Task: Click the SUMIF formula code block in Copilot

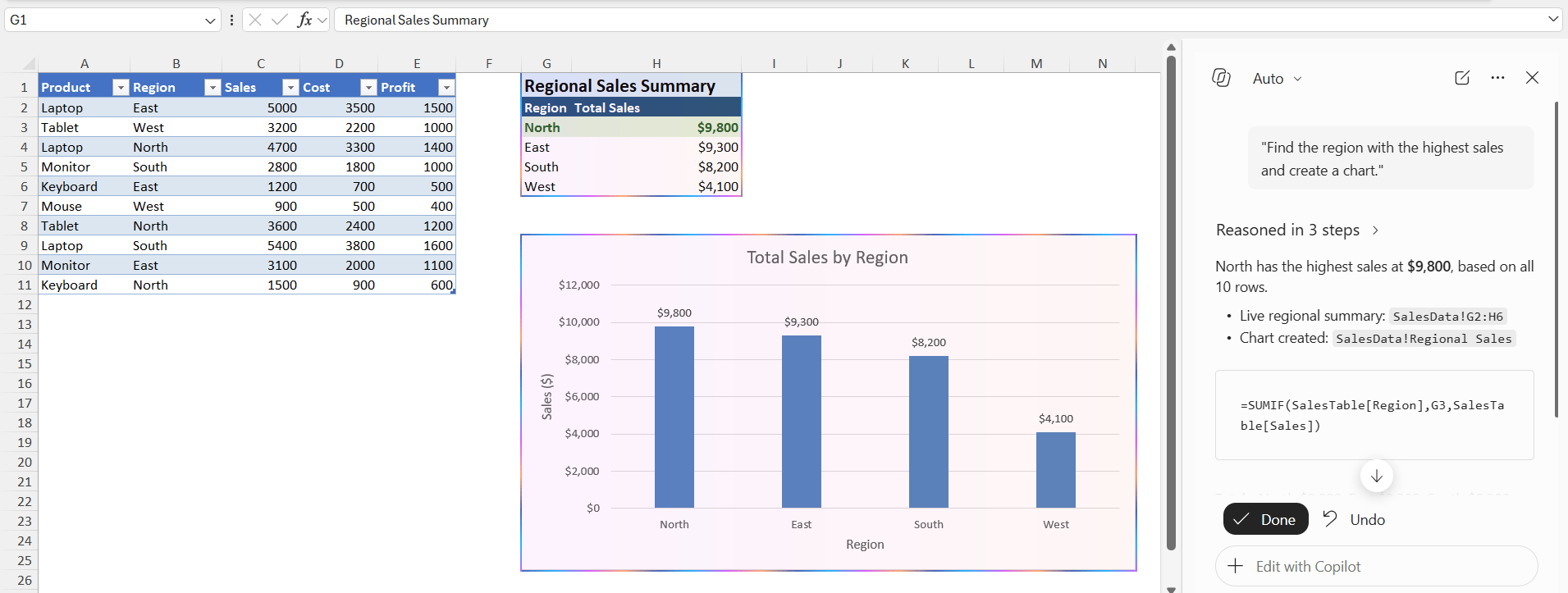Action: [1374, 415]
